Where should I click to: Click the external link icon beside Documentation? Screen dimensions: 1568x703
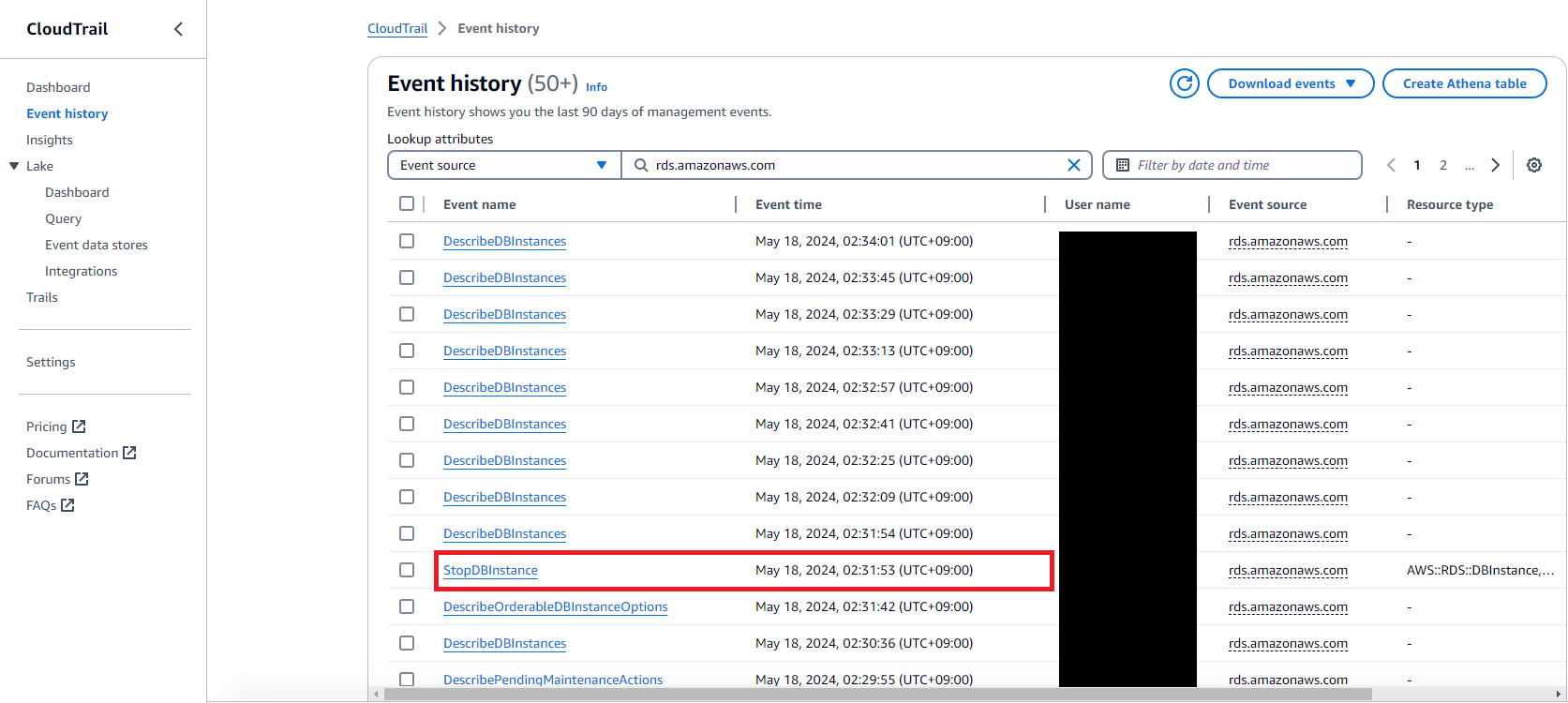point(129,453)
